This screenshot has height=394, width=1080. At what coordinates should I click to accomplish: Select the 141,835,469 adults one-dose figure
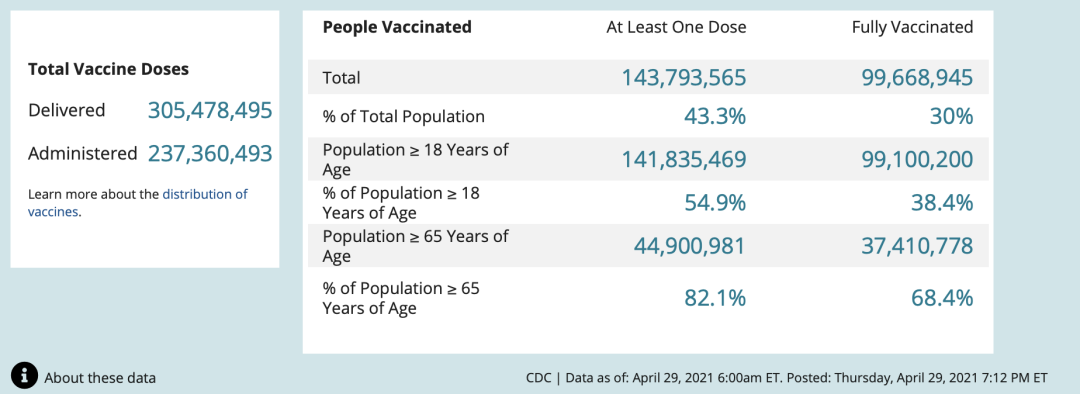point(684,160)
